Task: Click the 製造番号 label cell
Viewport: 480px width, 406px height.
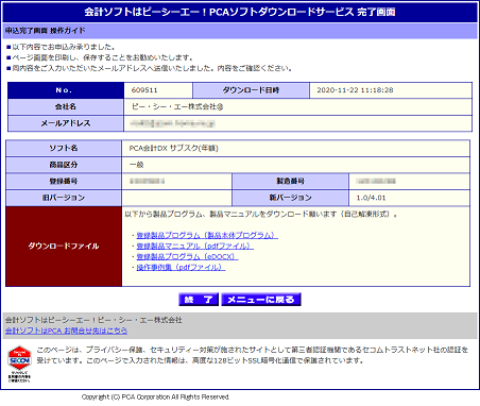Action: click(x=290, y=181)
